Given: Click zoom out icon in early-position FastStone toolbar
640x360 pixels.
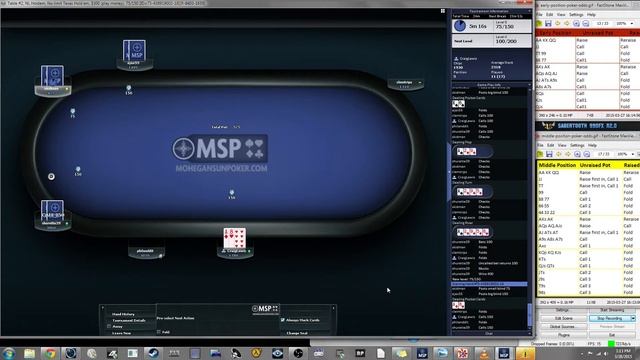Looking at the screenshot, I should [x=585, y=24].
